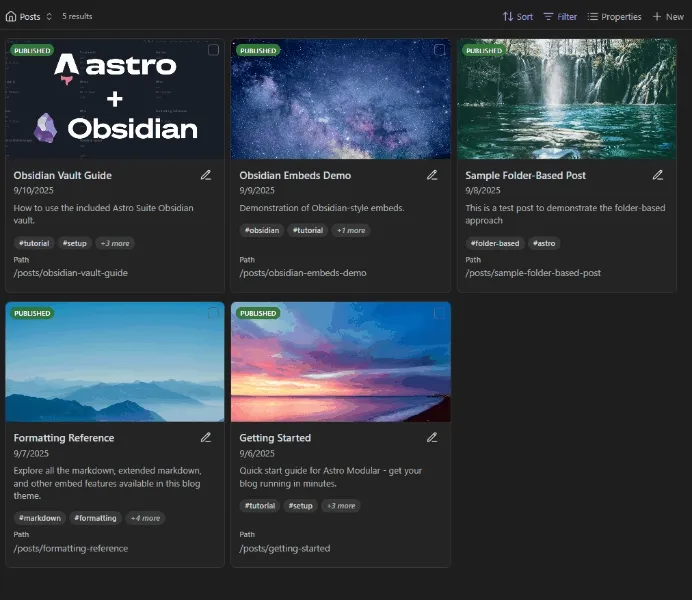Check the Sample Folder-Based Post checkbox

(665, 50)
